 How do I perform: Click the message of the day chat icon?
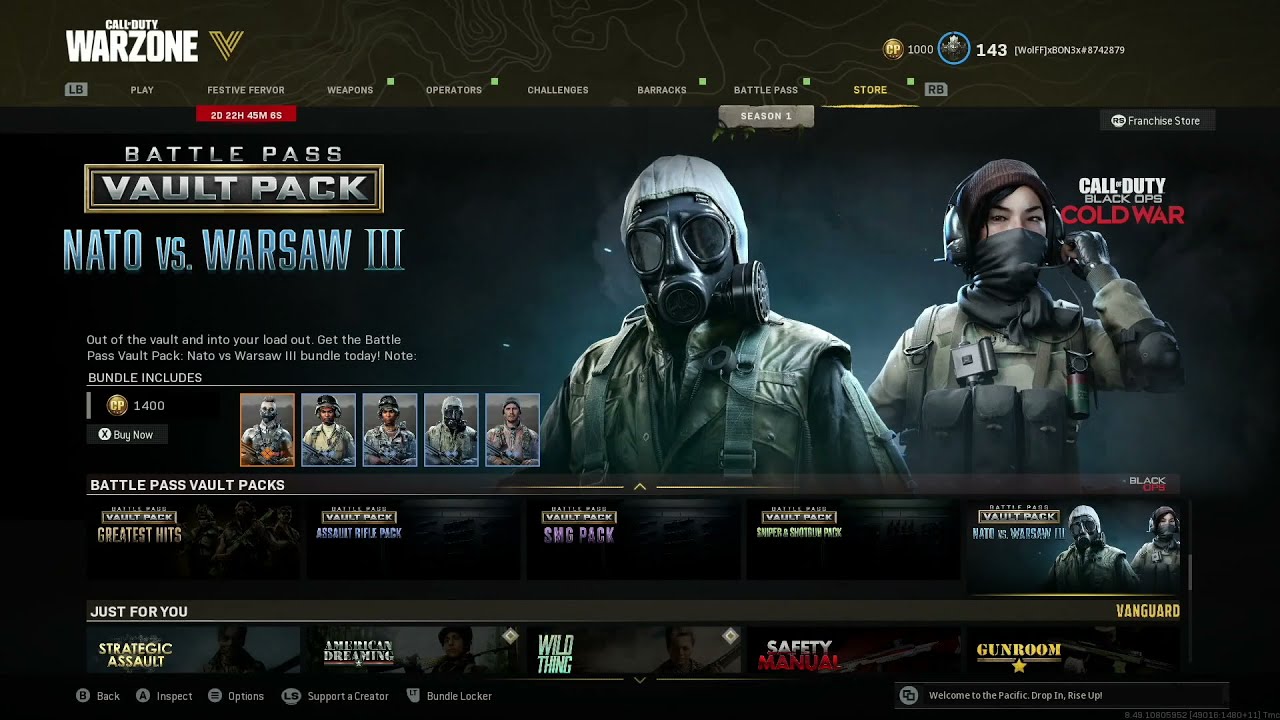coord(908,696)
